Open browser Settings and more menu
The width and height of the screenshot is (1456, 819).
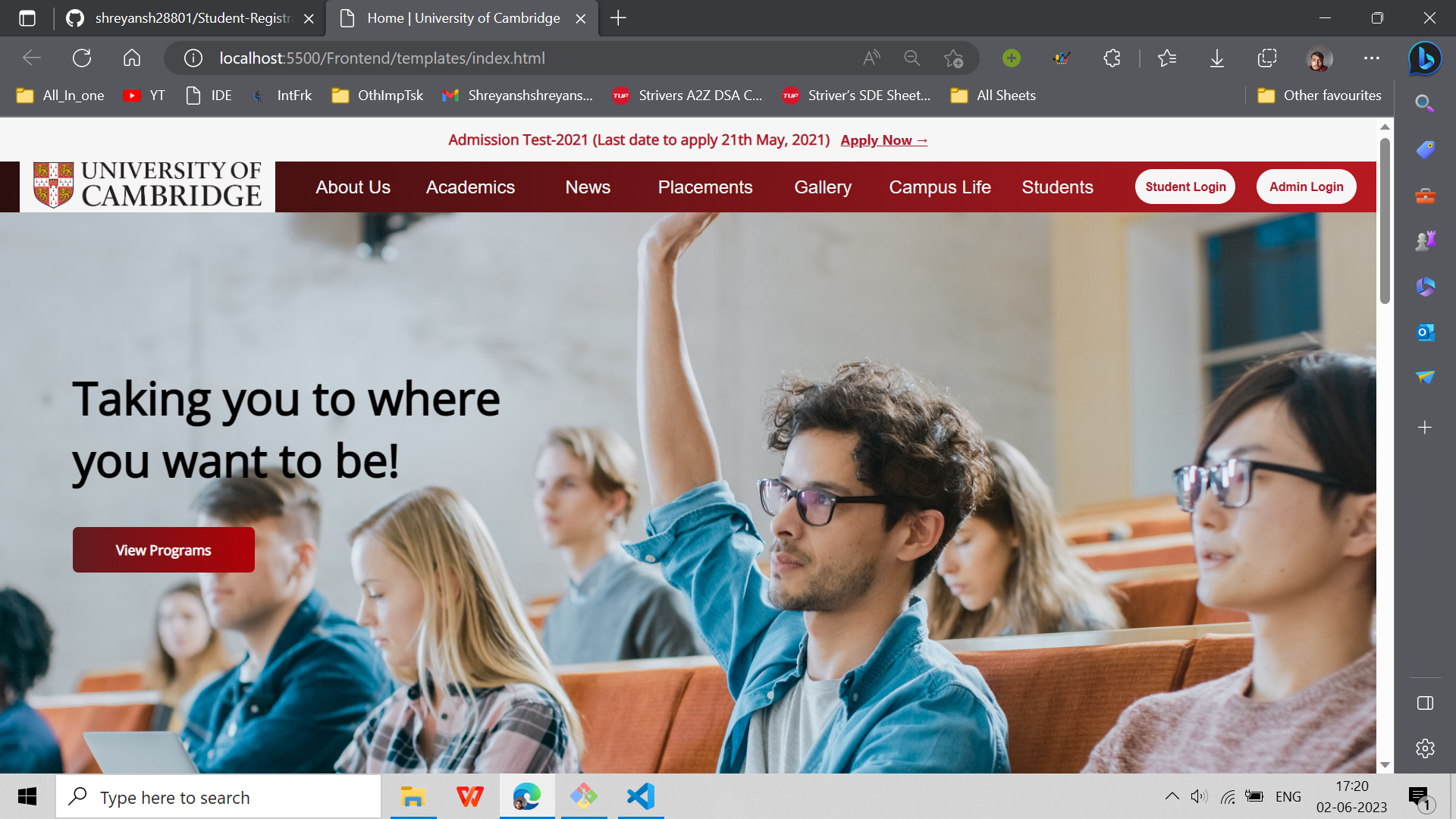[1371, 58]
